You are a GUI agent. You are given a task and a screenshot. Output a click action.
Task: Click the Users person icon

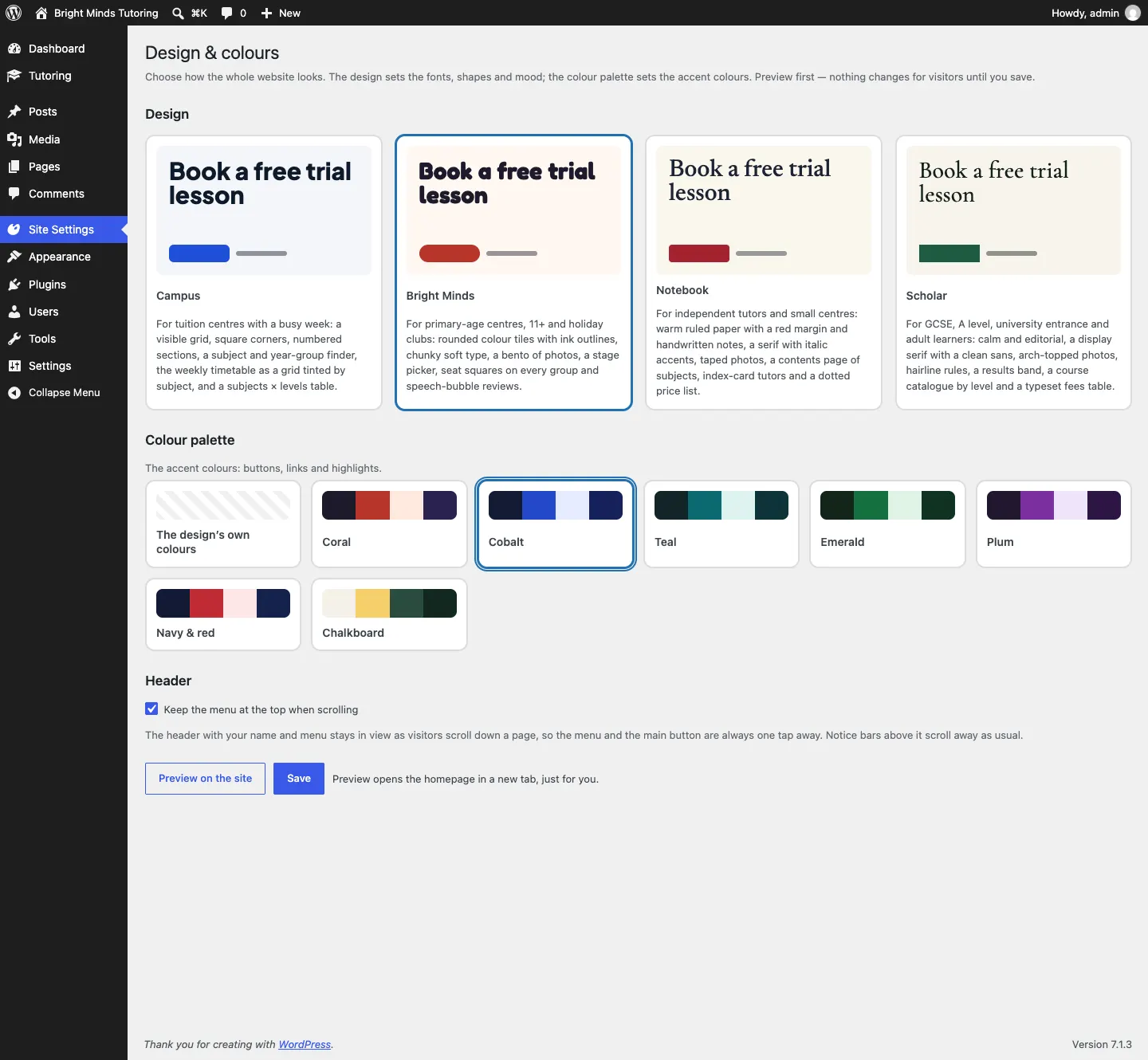pos(14,312)
